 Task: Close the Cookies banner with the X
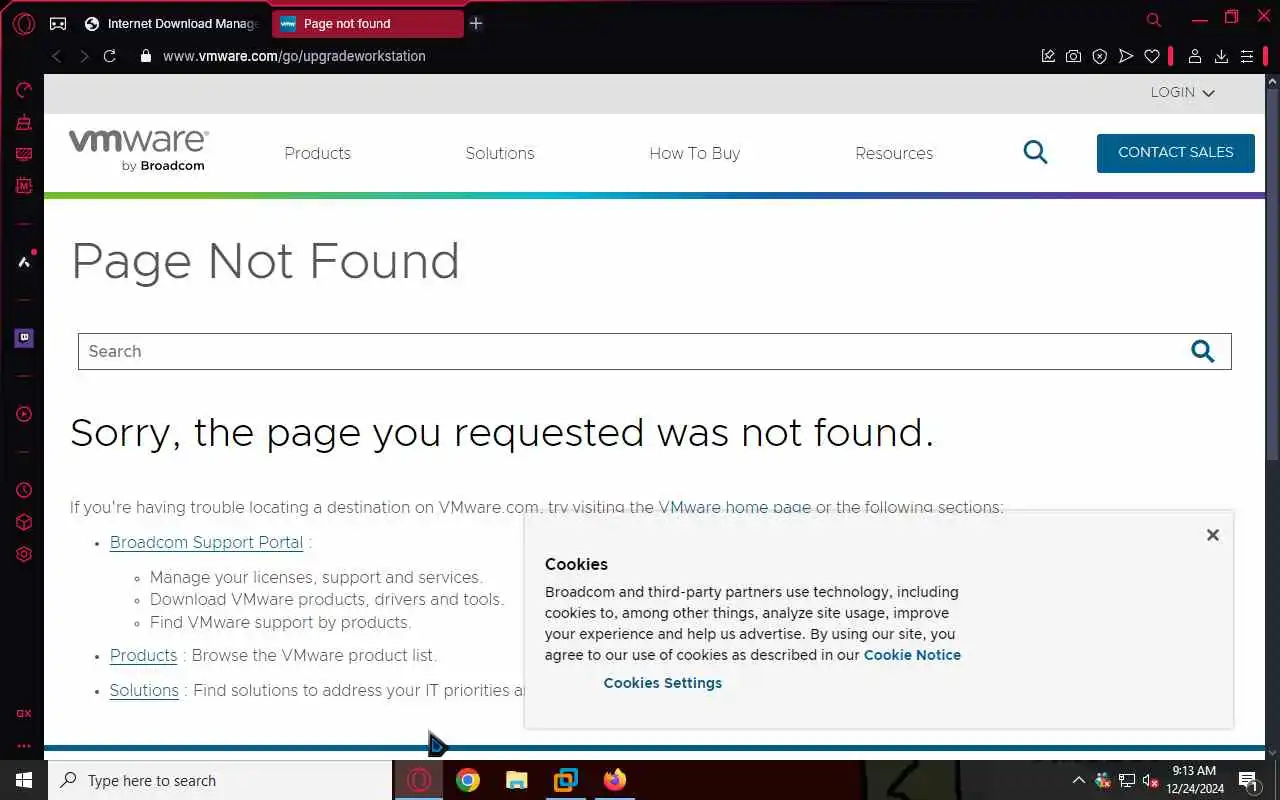[x=1213, y=535]
